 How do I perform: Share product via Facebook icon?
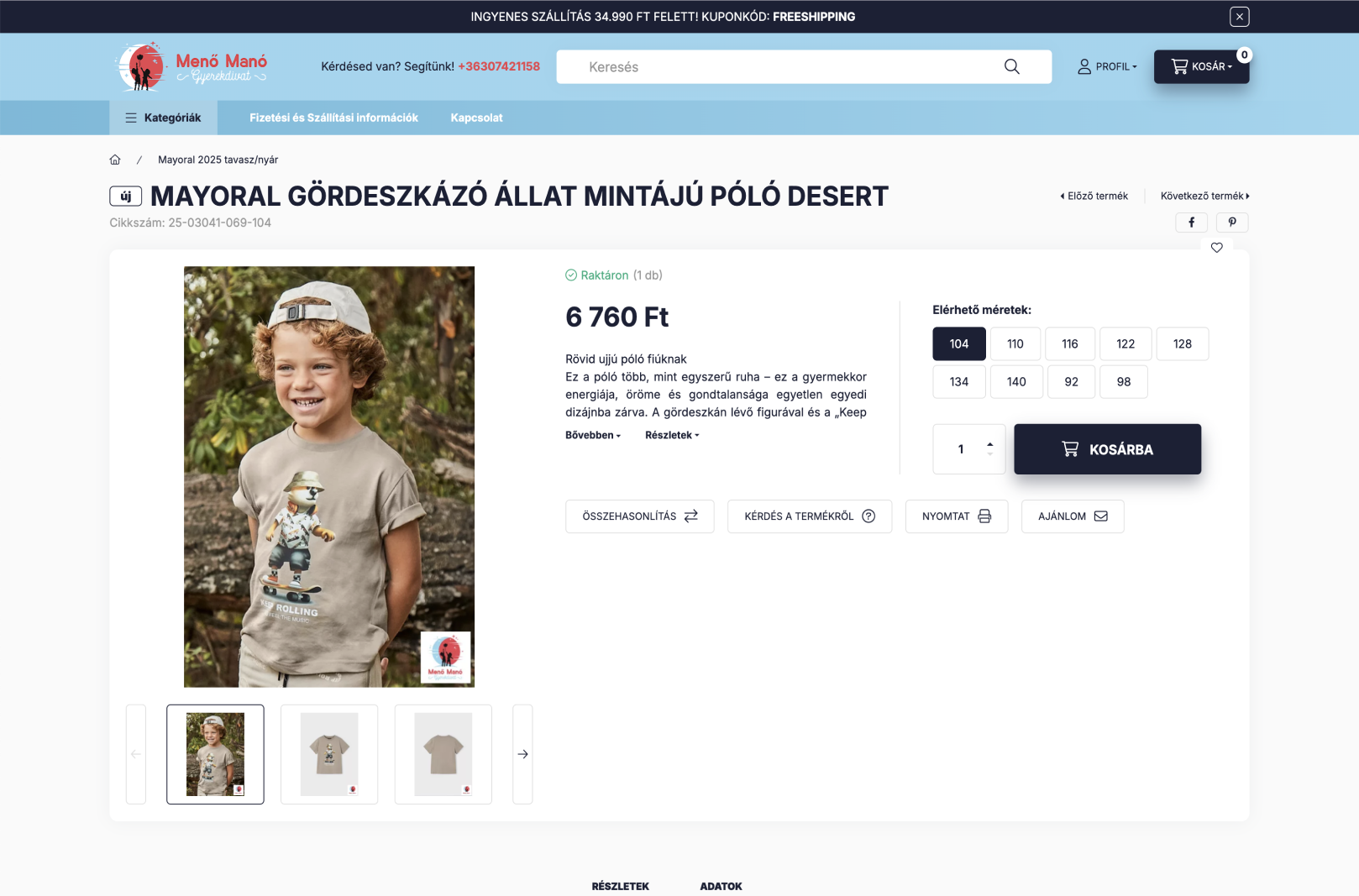[1191, 223]
